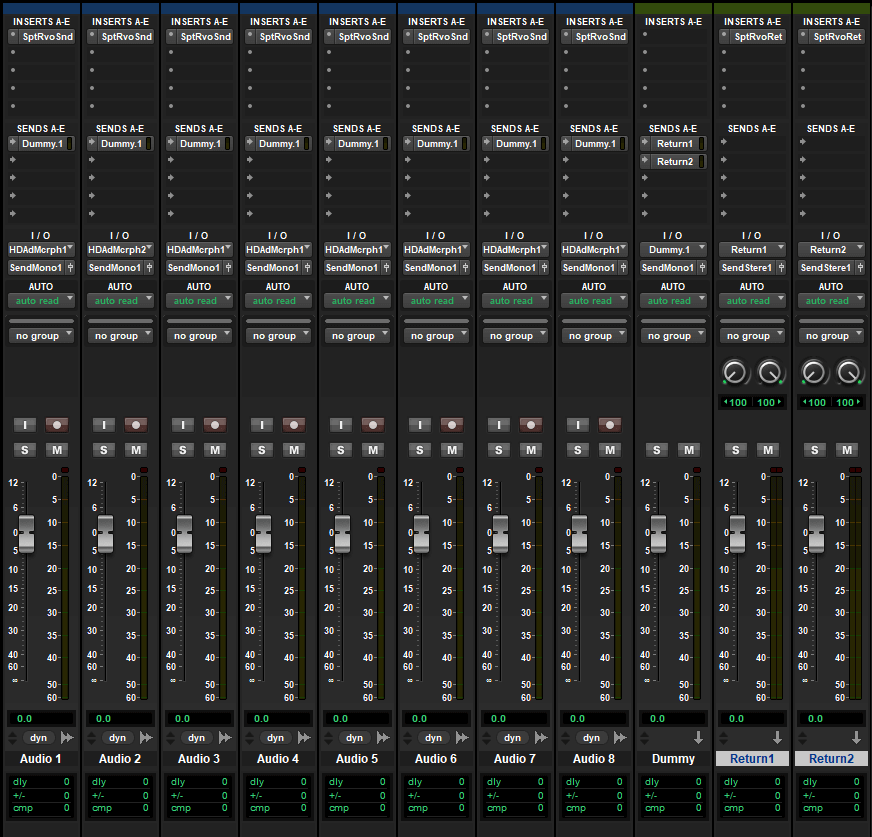
Task: Open the Return1 input path selector
Action: 752,249
